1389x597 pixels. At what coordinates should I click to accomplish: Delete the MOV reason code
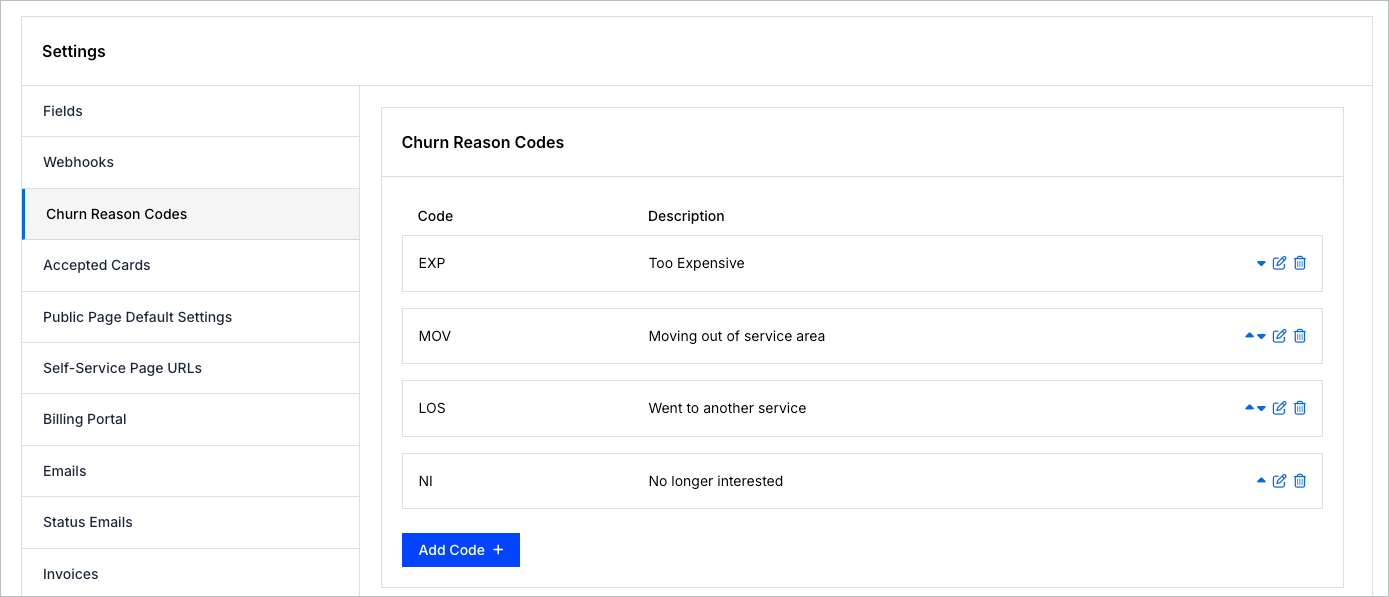[1300, 336]
